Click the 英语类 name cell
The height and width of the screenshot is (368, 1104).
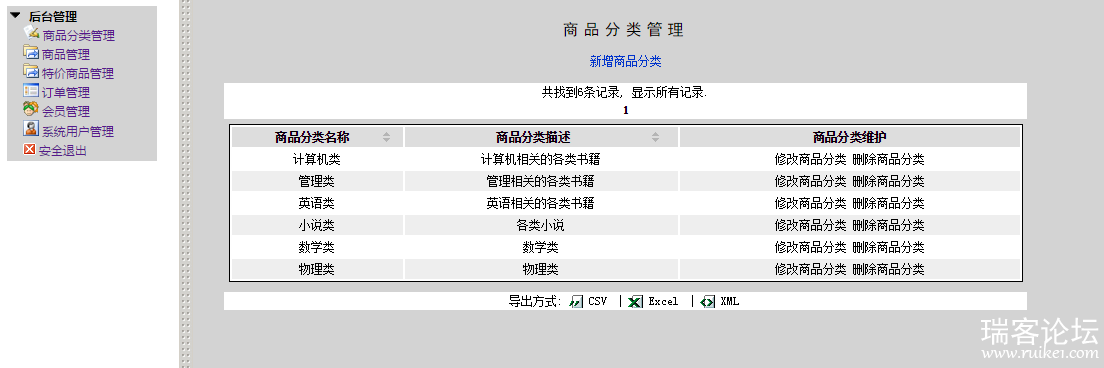[x=317, y=203]
